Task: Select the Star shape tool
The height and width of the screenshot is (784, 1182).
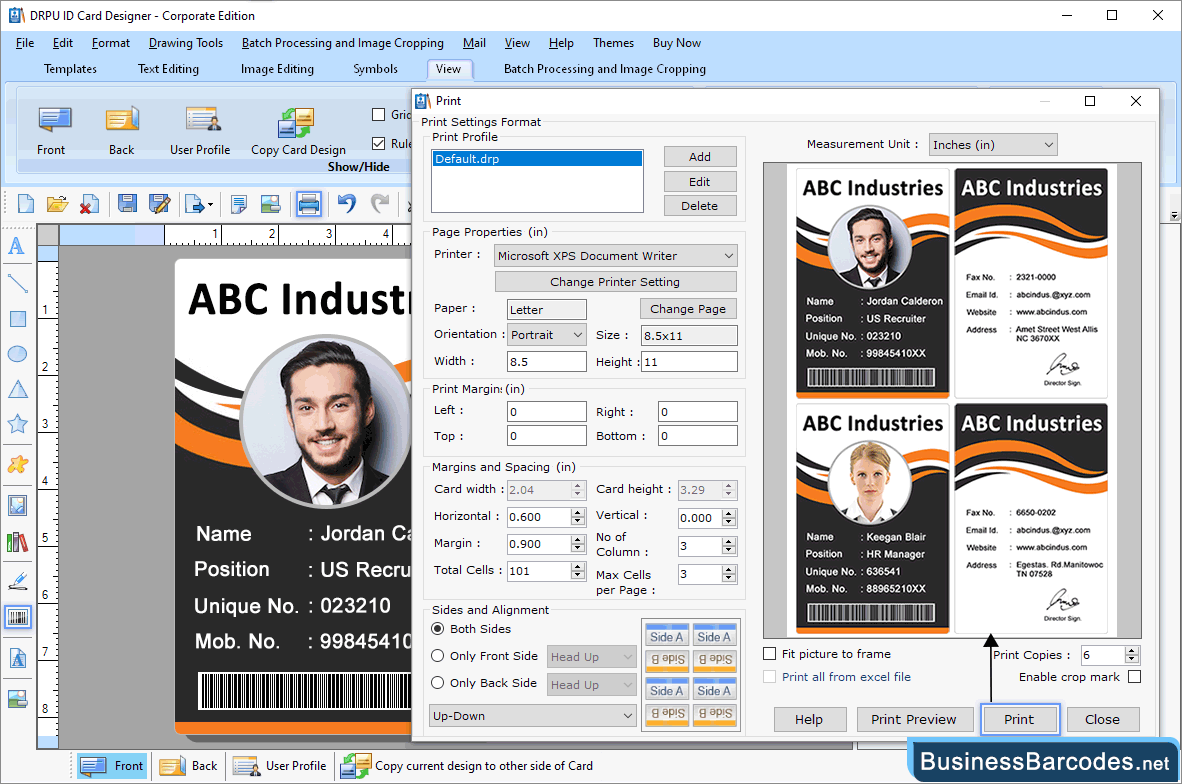Action: 17,424
